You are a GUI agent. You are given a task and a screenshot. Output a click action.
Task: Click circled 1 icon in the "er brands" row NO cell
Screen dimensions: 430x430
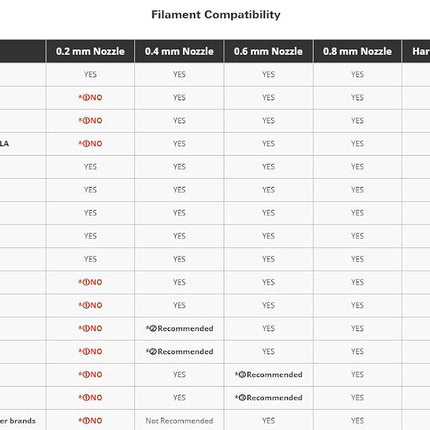pyautogui.click(x=86, y=421)
